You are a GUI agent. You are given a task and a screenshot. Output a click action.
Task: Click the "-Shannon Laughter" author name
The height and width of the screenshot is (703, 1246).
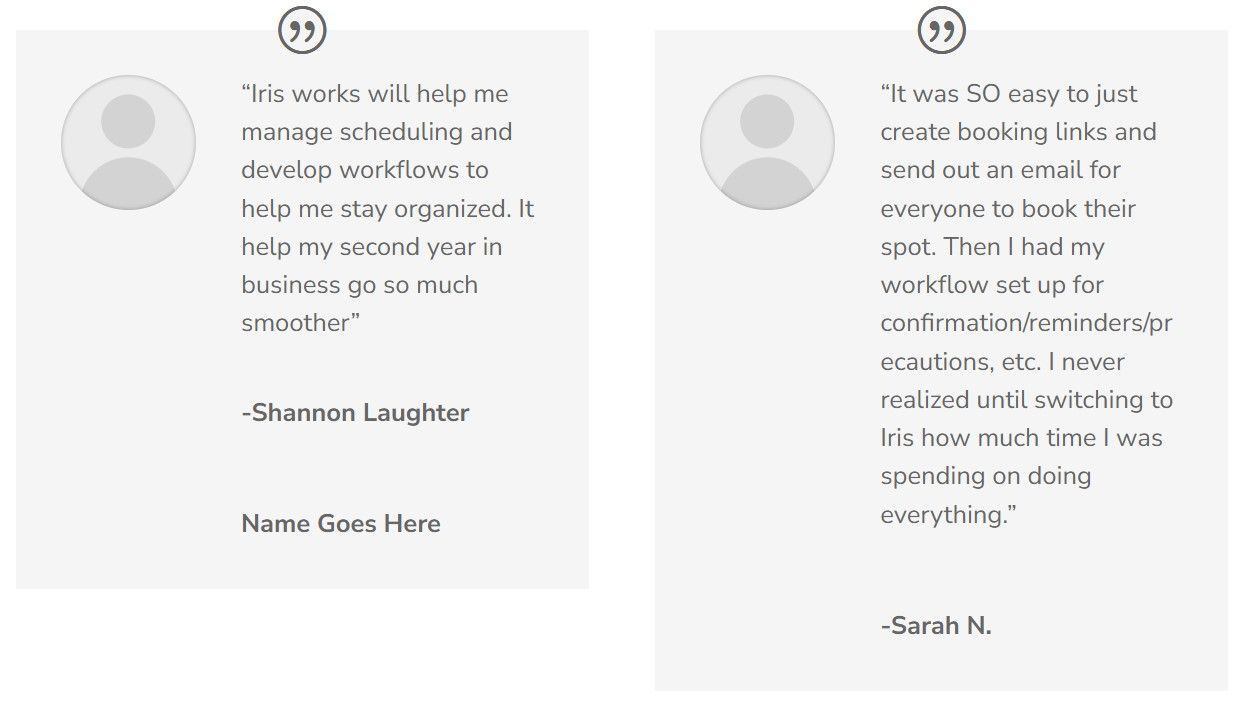pyautogui.click(x=355, y=413)
